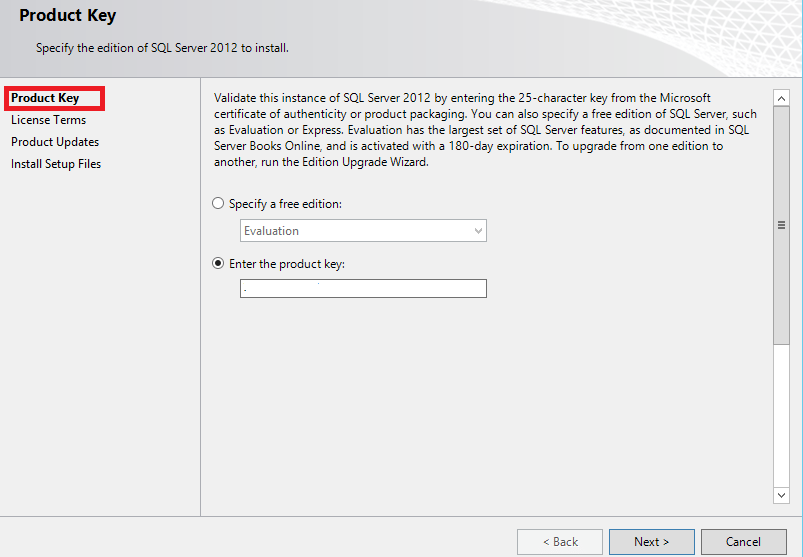Focus the product key text field

[363, 289]
